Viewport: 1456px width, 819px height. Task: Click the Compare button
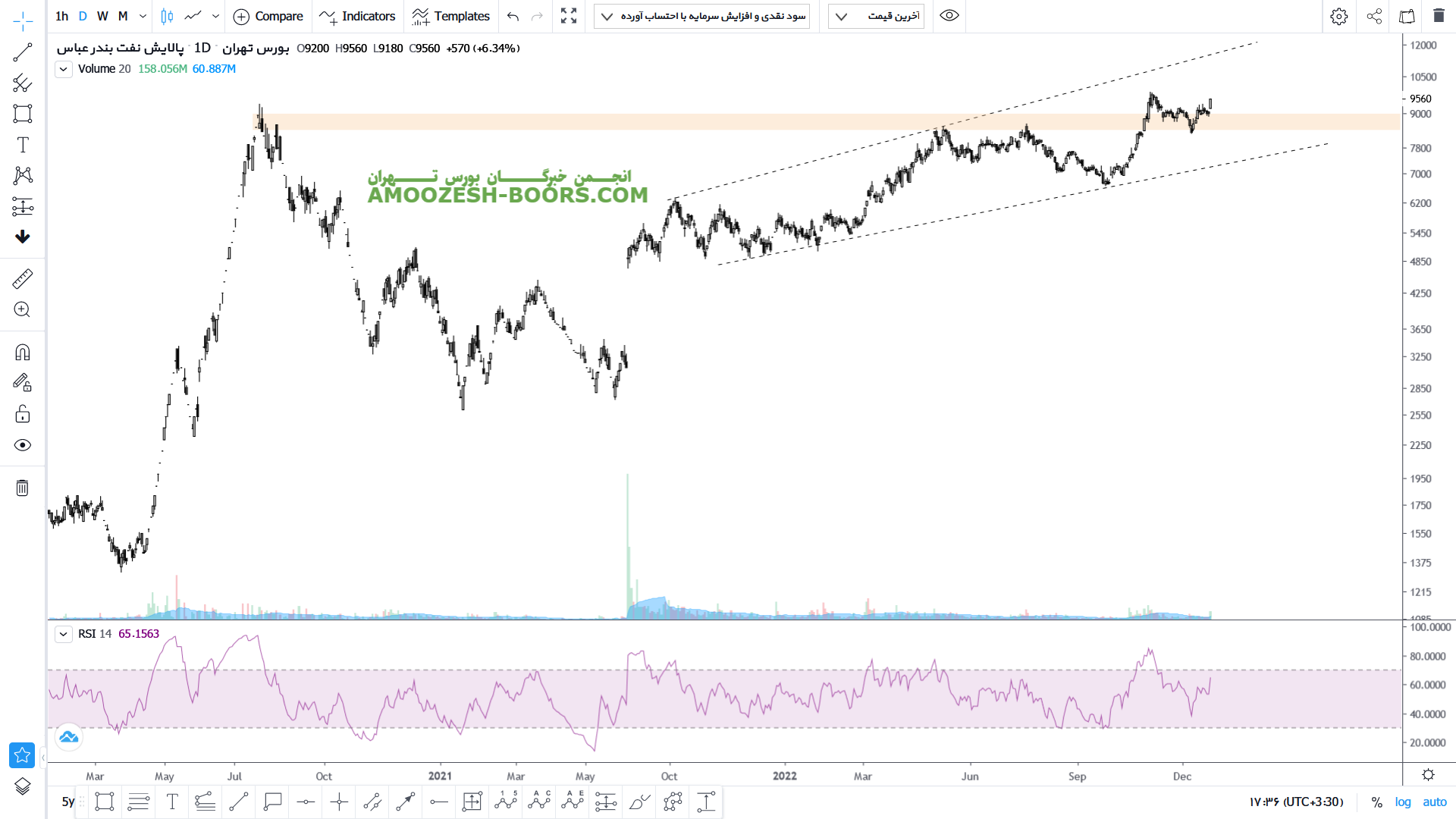pos(268,16)
